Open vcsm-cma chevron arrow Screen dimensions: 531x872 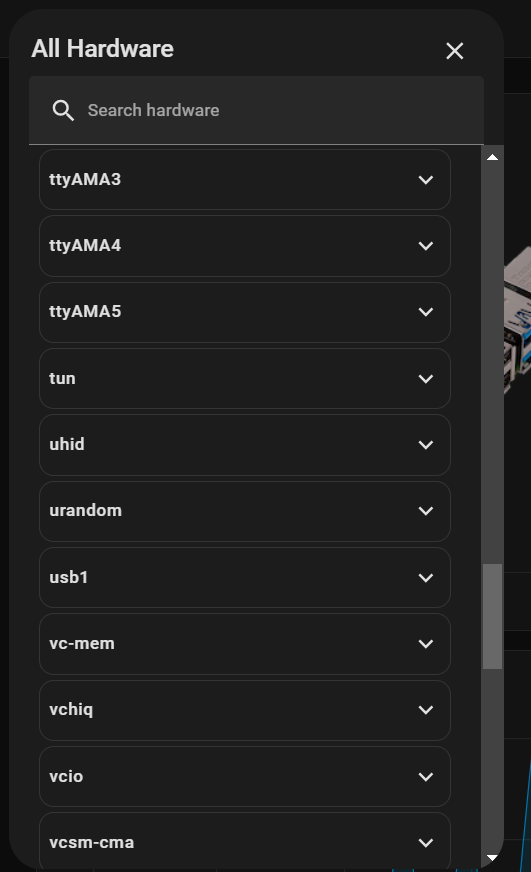pyautogui.click(x=426, y=843)
